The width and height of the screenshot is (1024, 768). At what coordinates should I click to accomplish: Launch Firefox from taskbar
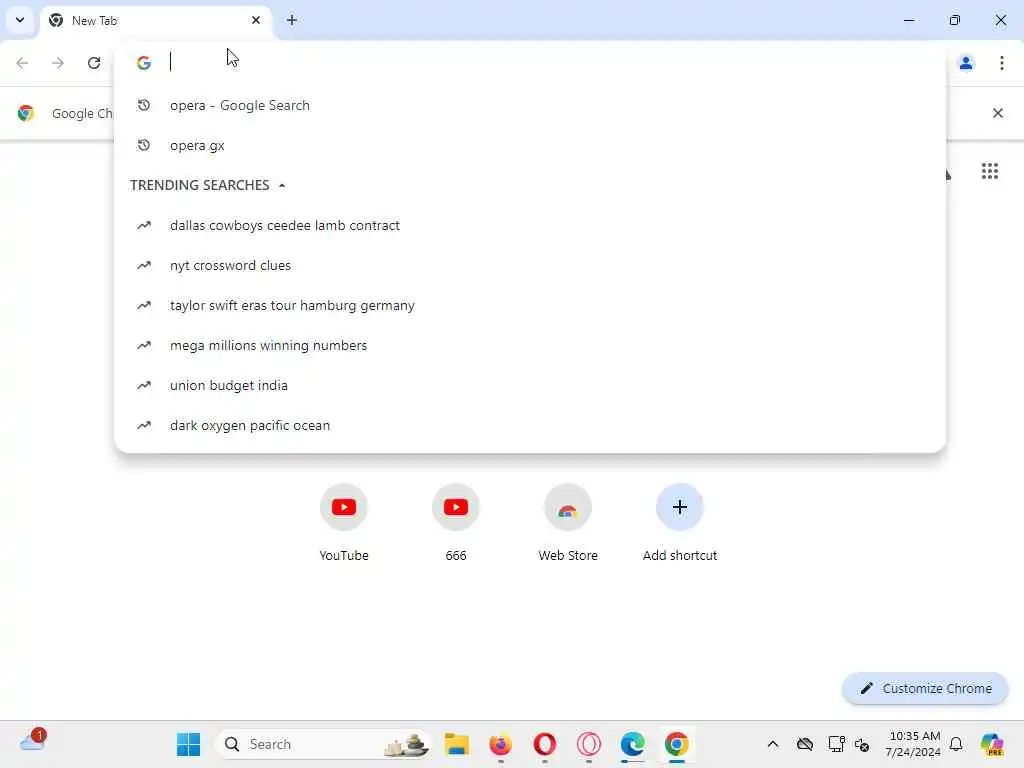click(x=500, y=744)
